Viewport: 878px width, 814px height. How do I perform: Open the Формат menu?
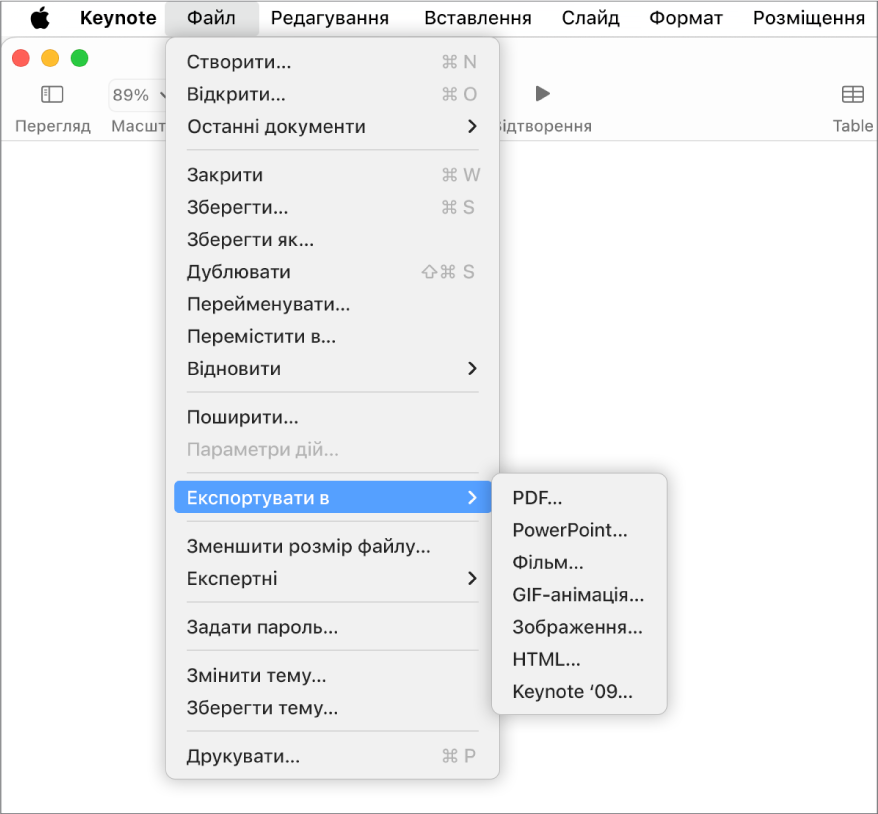coord(685,18)
